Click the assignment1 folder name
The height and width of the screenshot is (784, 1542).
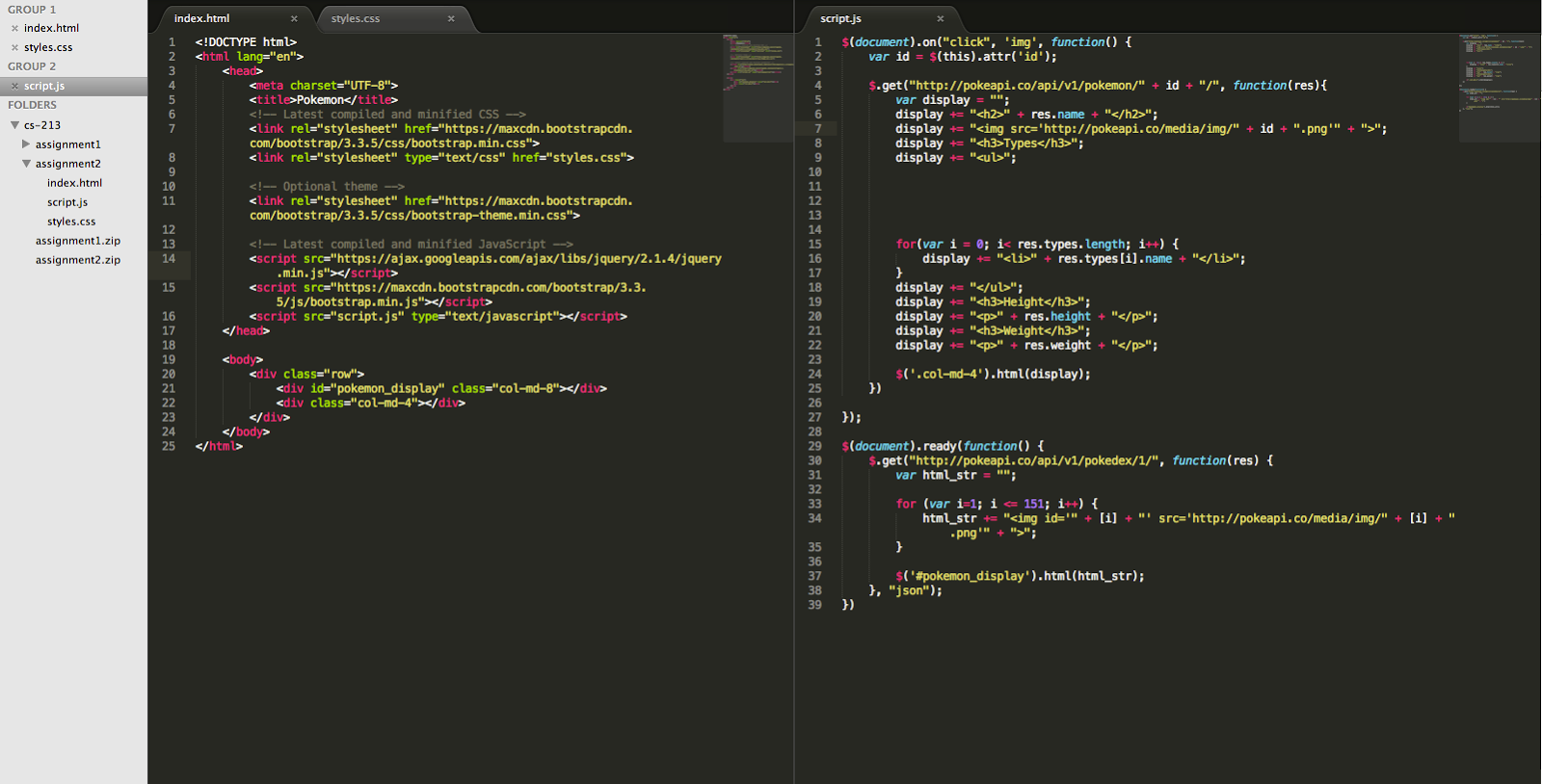(x=68, y=144)
